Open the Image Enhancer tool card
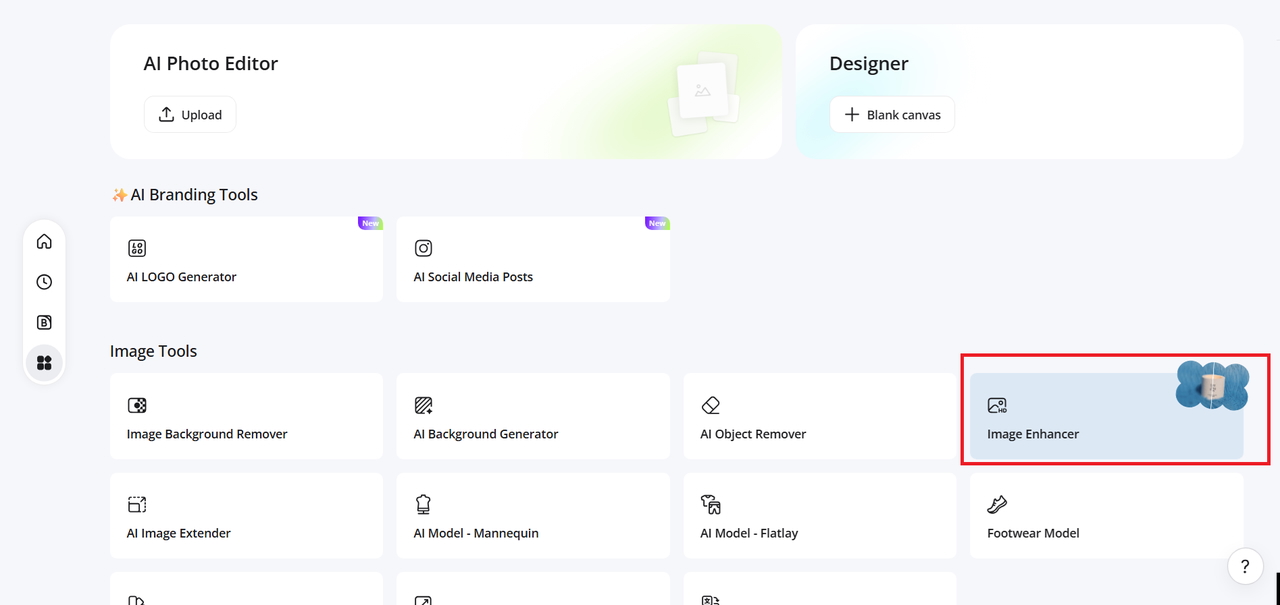1280x605 pixels. point(1107,417)
